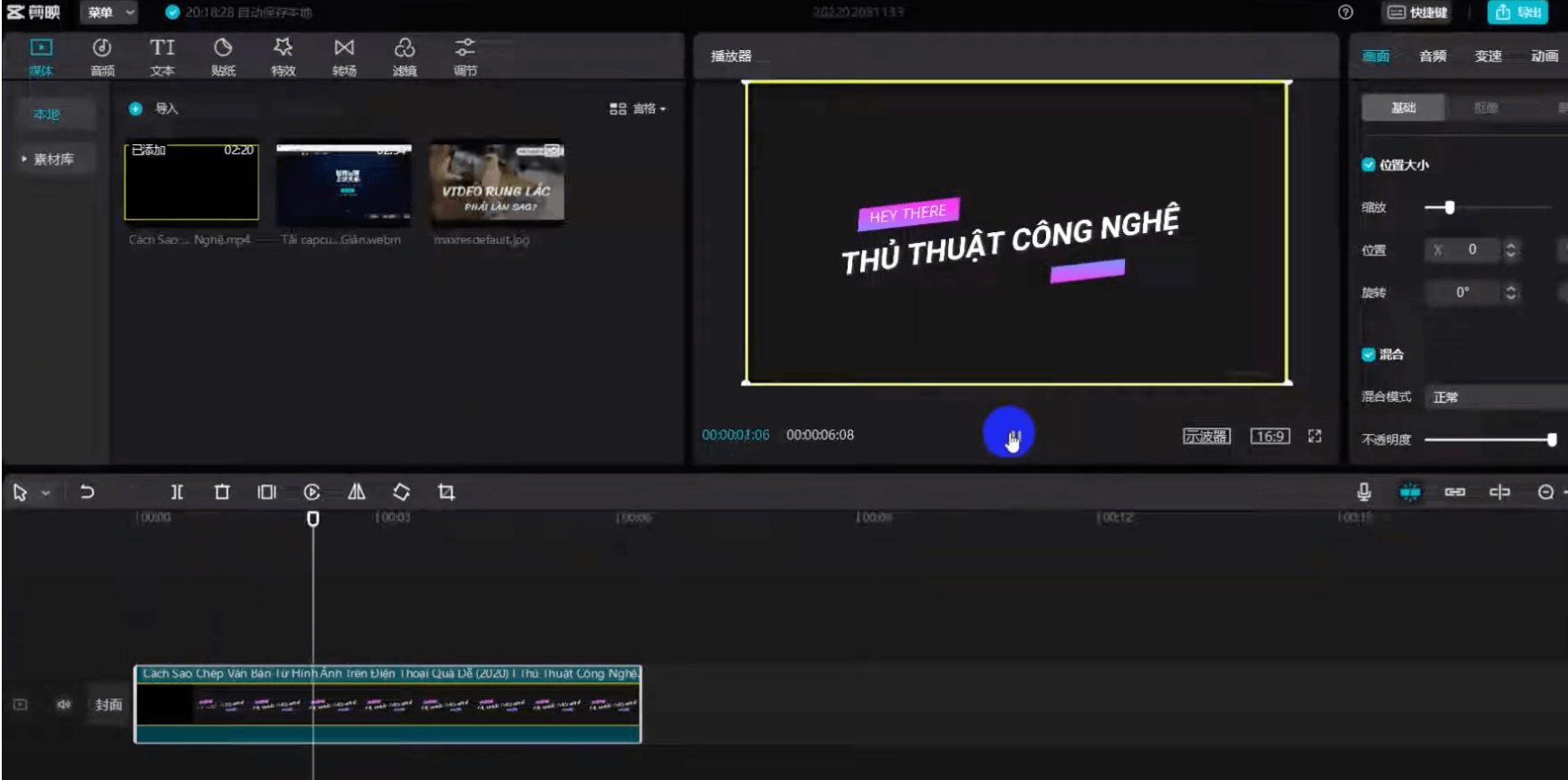Image resolution: width=1568 pixels, height=780 pixels.
Task: Open the Media (媒体) tab
Action: 41,57
